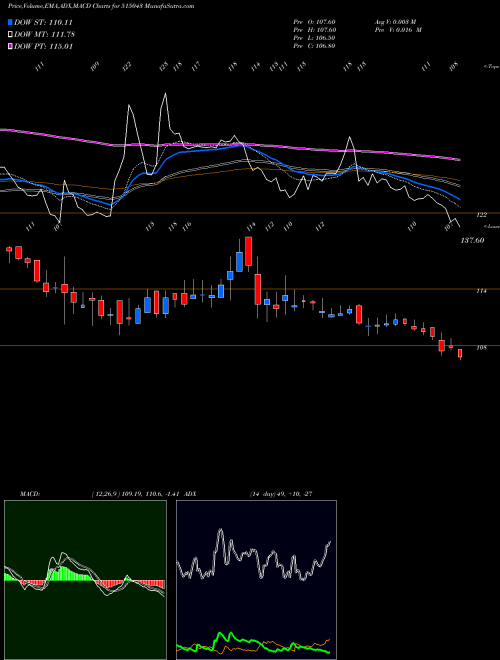The height and width of the screenshot is (660, 500).
Task: Click the 108 price level label
Action: point(481,348)
